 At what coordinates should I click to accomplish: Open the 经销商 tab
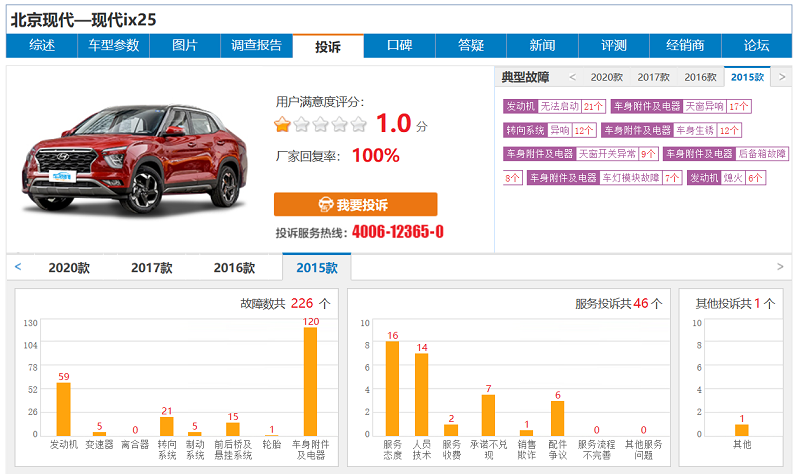click(685, 46)
